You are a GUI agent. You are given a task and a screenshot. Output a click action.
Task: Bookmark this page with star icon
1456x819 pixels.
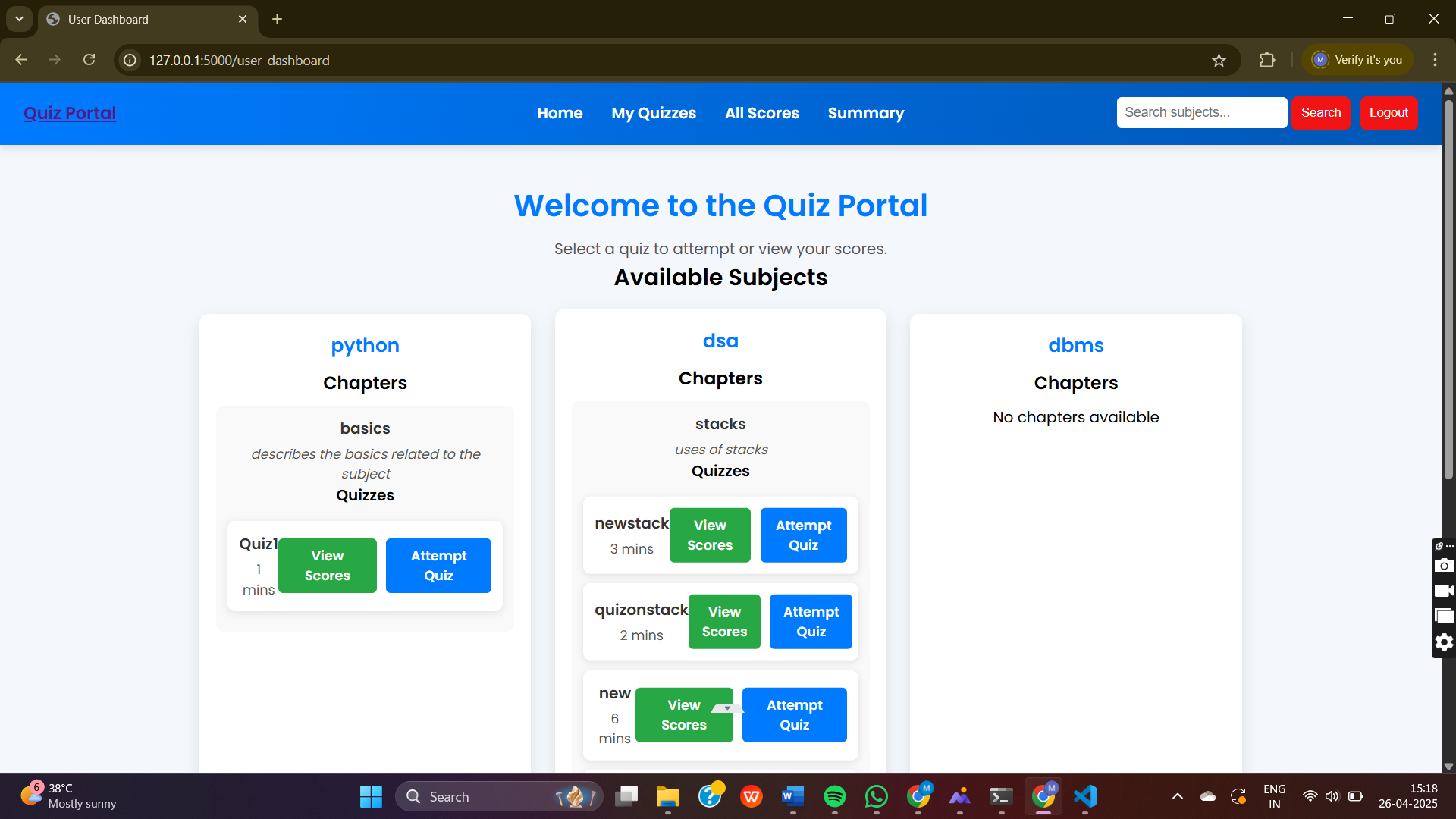[1219, 61]
